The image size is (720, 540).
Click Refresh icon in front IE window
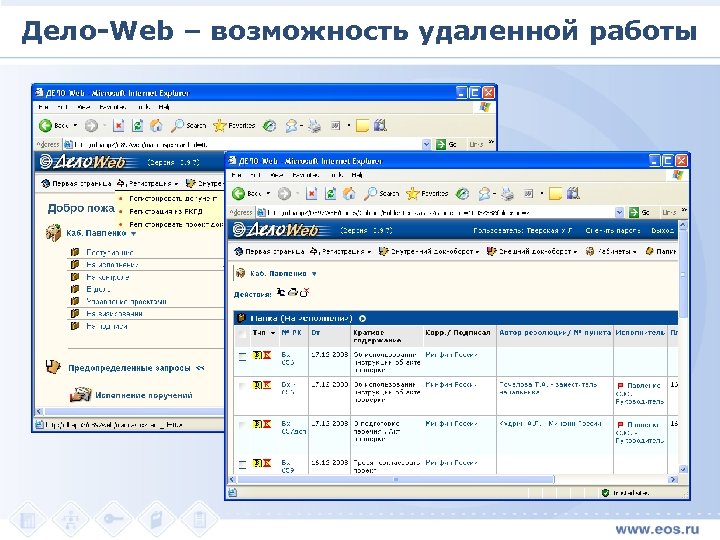(x=330, y=194)
